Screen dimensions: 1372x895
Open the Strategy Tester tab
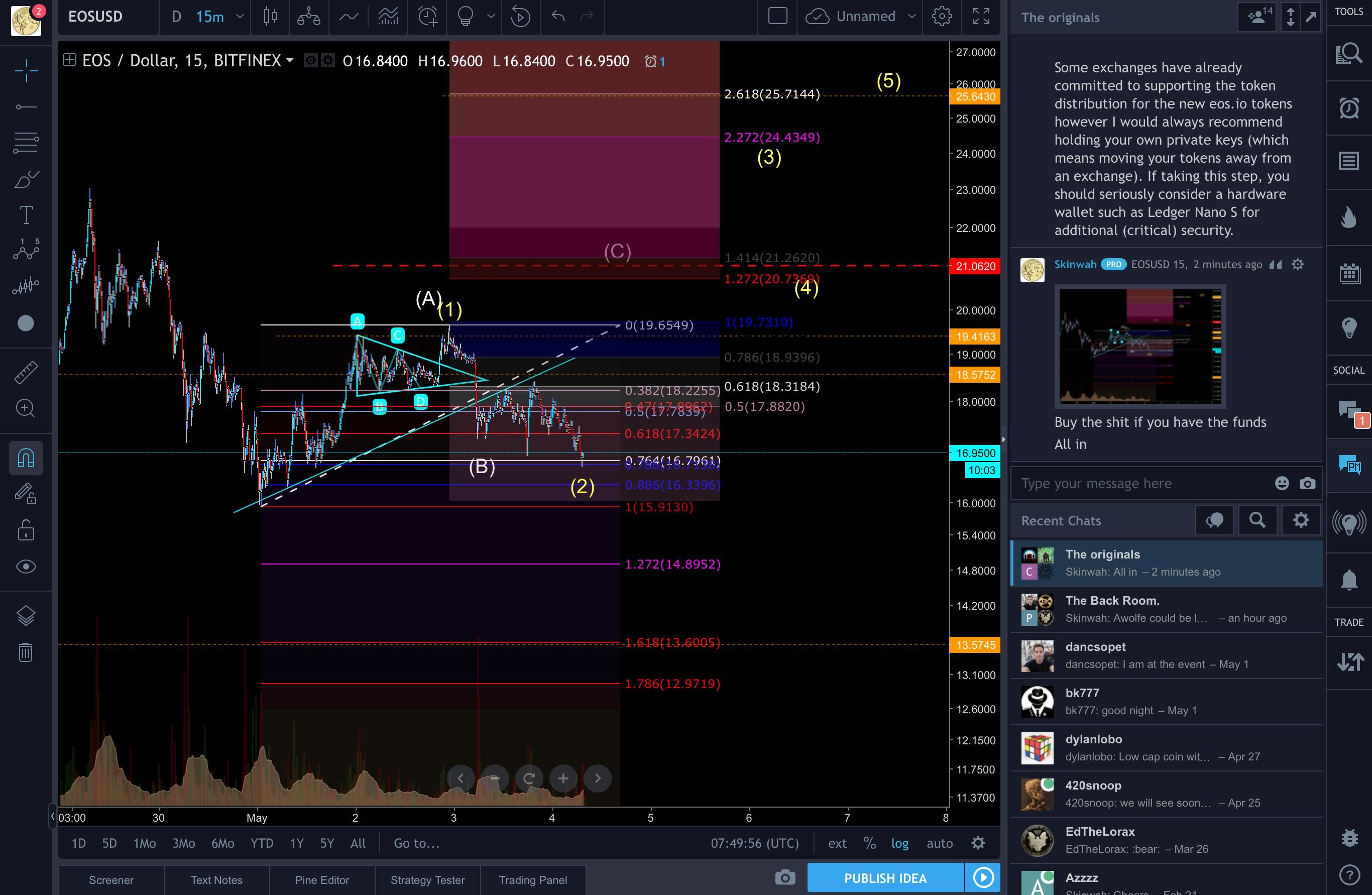[x=428, y=880]
